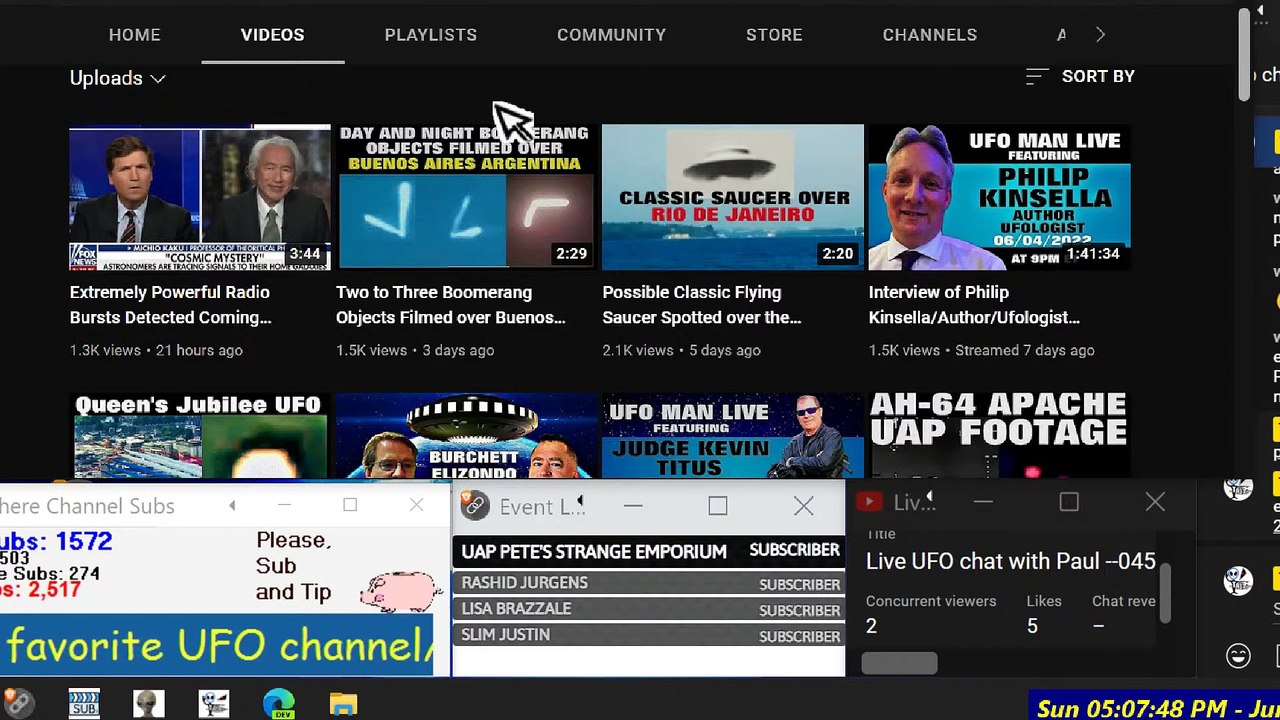Click the upper chat user avatar
Screen dimensions: 1280x720
tap(1238, 488)
